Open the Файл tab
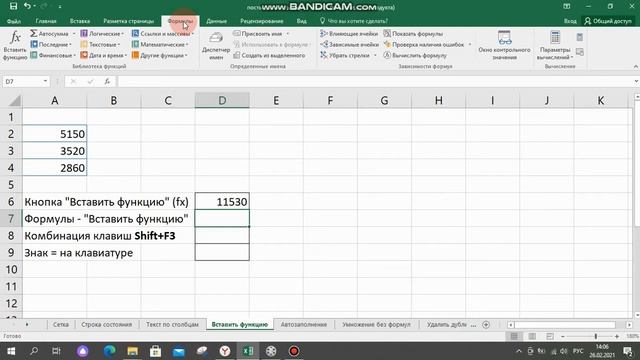Viewport: 640px width, 360px height. tap(14, 21)
